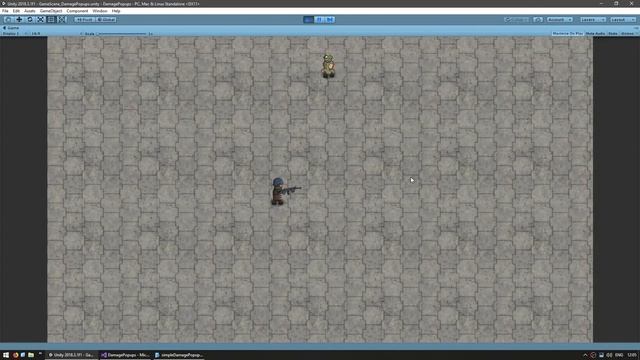This screenshot has width=640, height=360.
Task: Show hidden system tray icons
Action: 585,355
